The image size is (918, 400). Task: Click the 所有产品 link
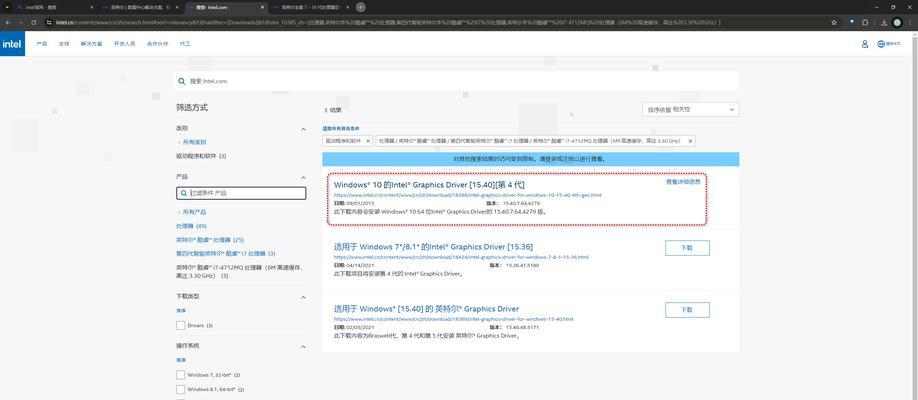(193, 212)
